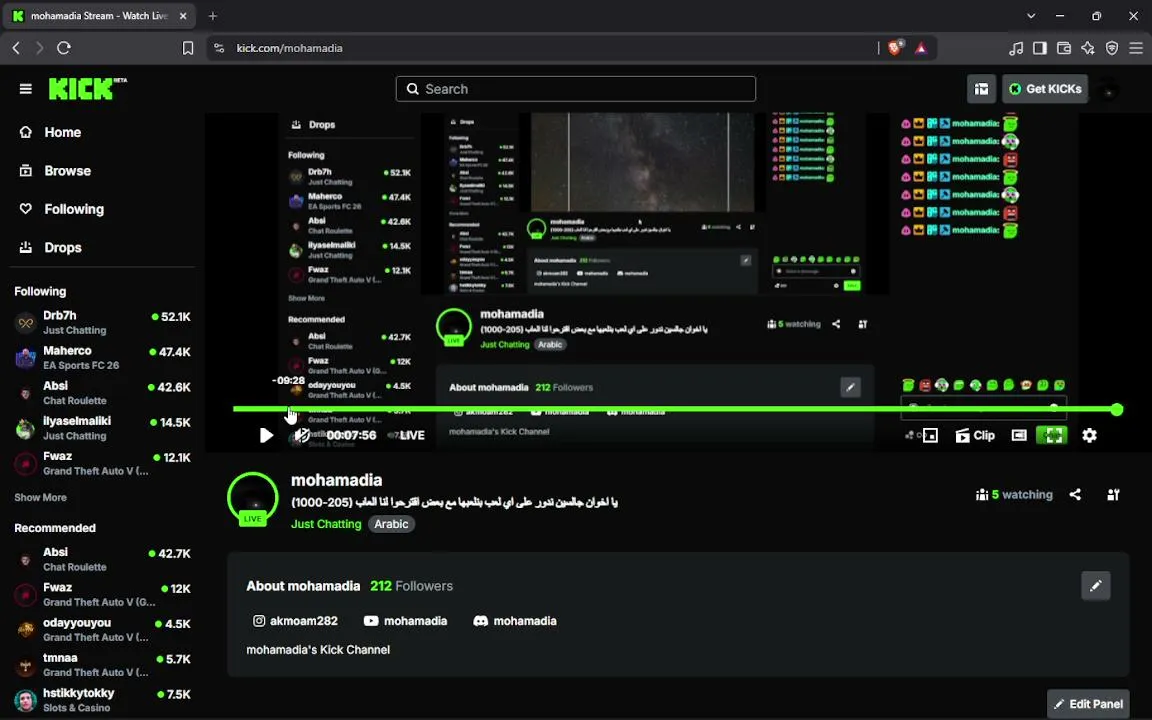
Task: Enable picture-in-picture mini player
Action: 930,436
